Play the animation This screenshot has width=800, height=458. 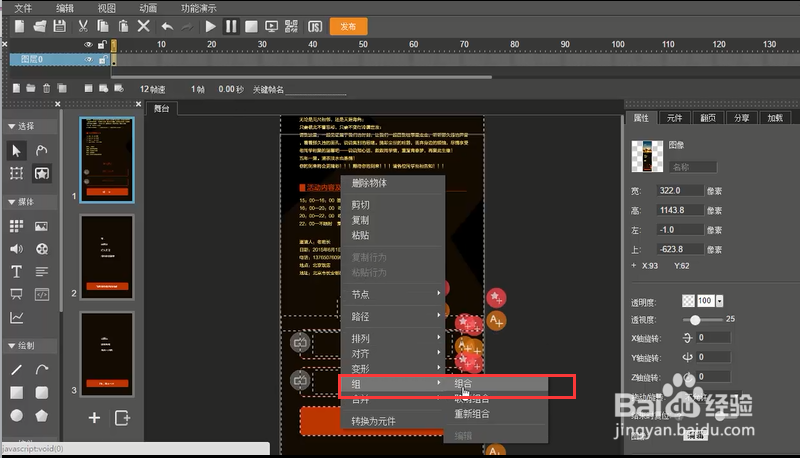tap(210, 27)
